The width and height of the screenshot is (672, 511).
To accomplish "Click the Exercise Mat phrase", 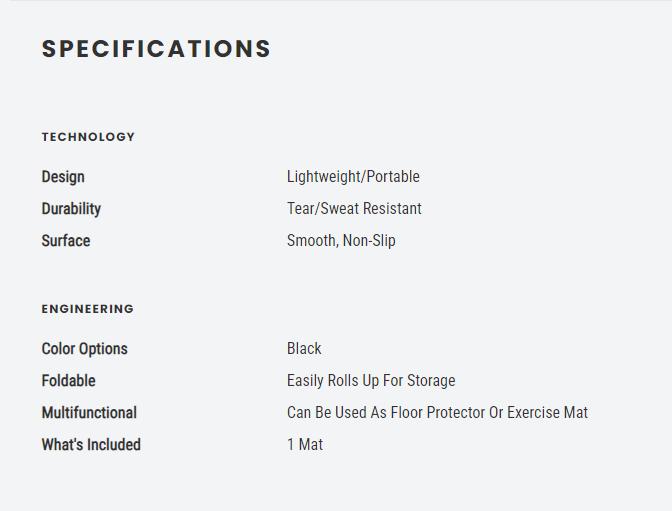I will click(x=547, y=413).
